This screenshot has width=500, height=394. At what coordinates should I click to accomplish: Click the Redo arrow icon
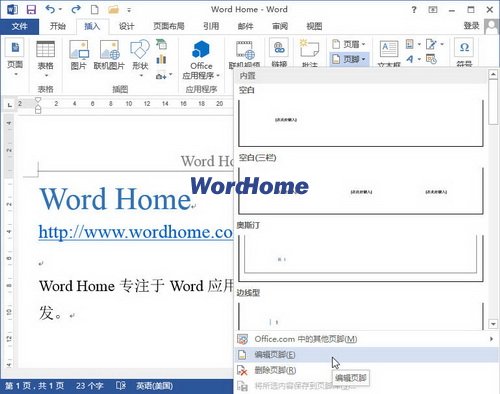point(76,9)
